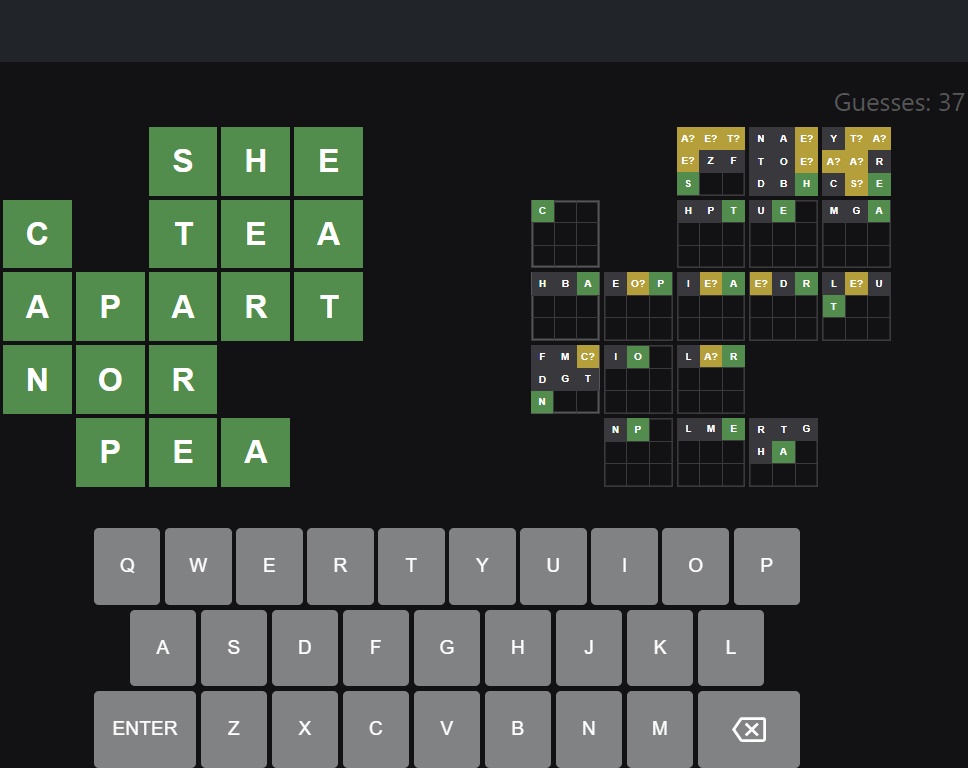Click the green H tile in SHE
Screen dimensions: 968x768
click(256, 161)
